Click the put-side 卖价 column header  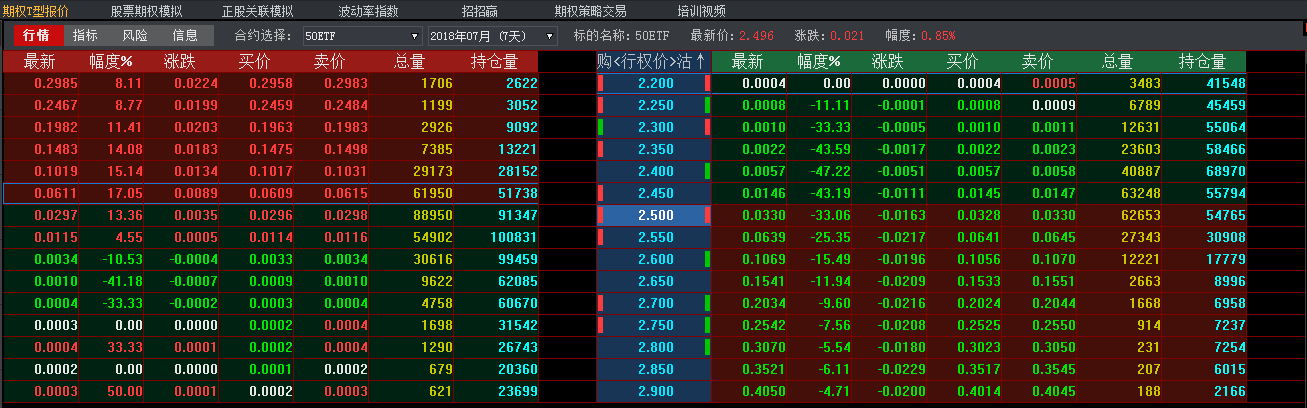point(1038,61)
